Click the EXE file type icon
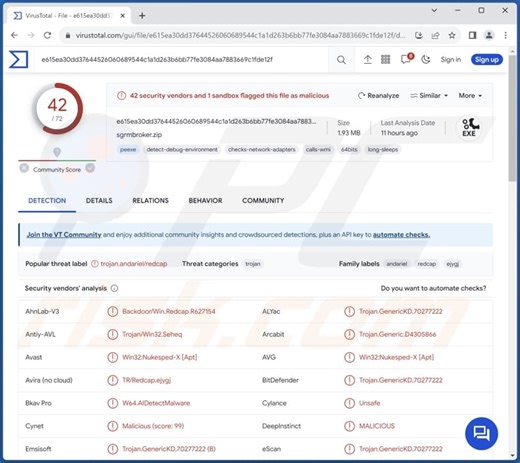 click(x=469, y=128)
